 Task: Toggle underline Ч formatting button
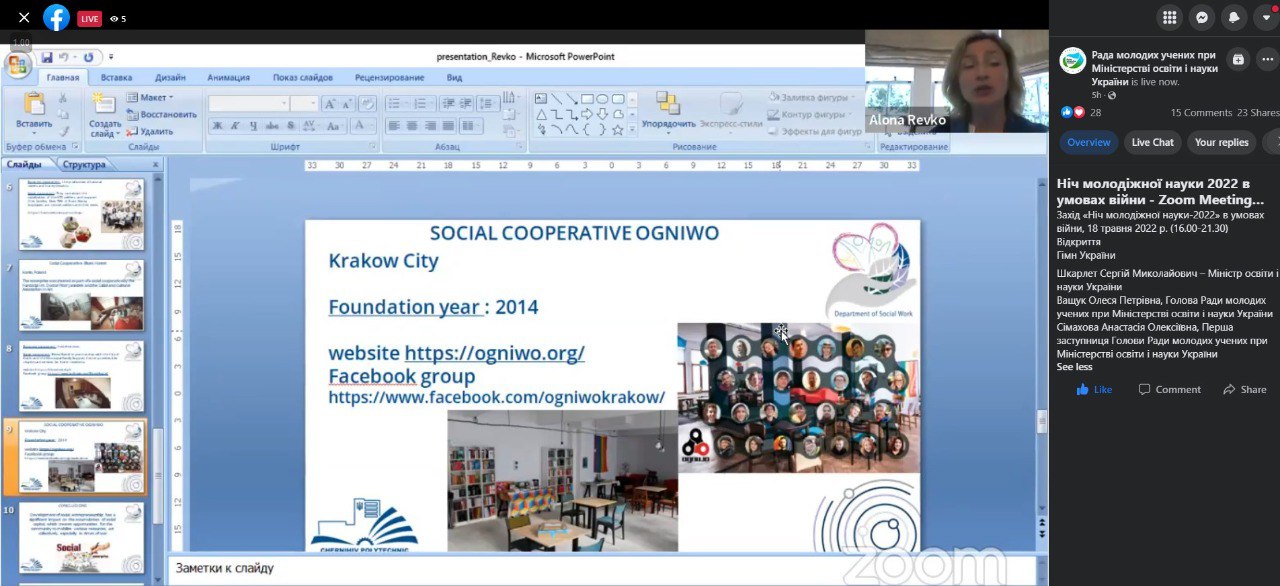(x=252, y=126)
